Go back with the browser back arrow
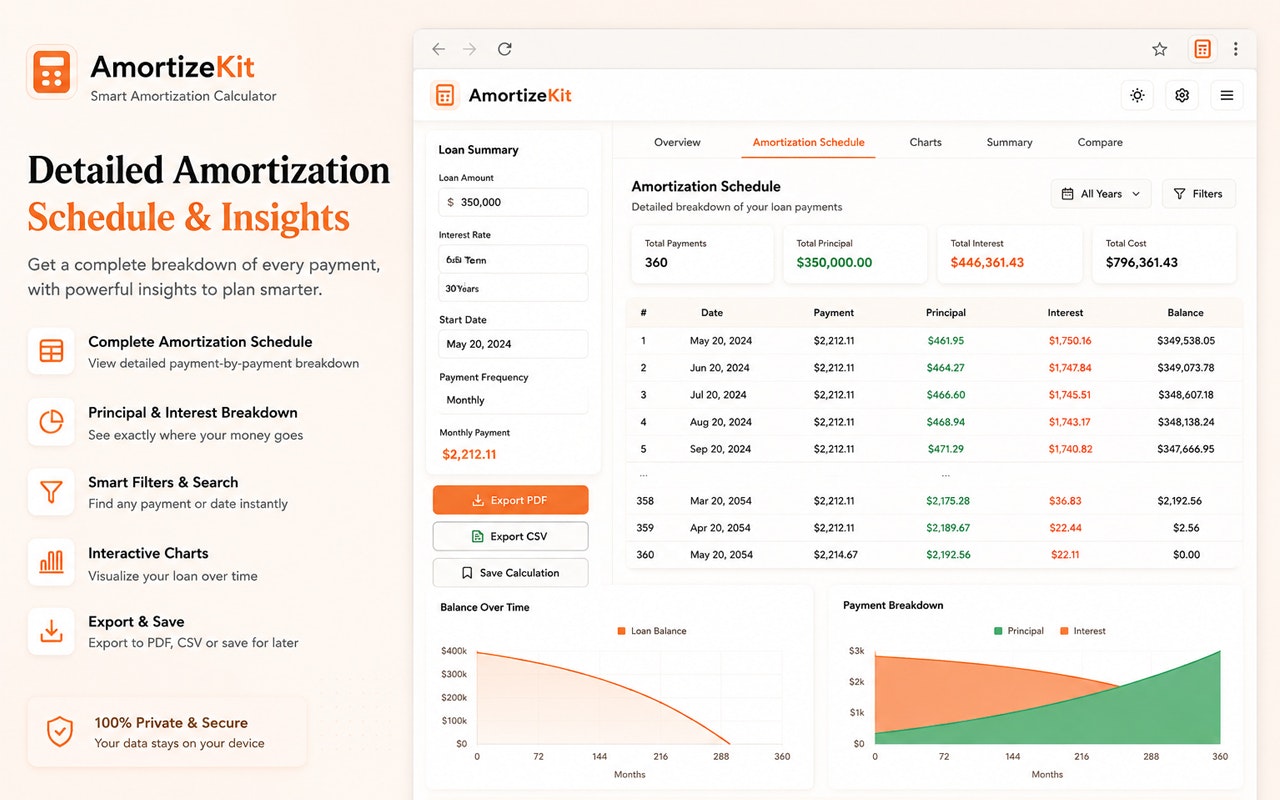The width and height of the screenshot is (1280, 800). click(x=438, y=49)
